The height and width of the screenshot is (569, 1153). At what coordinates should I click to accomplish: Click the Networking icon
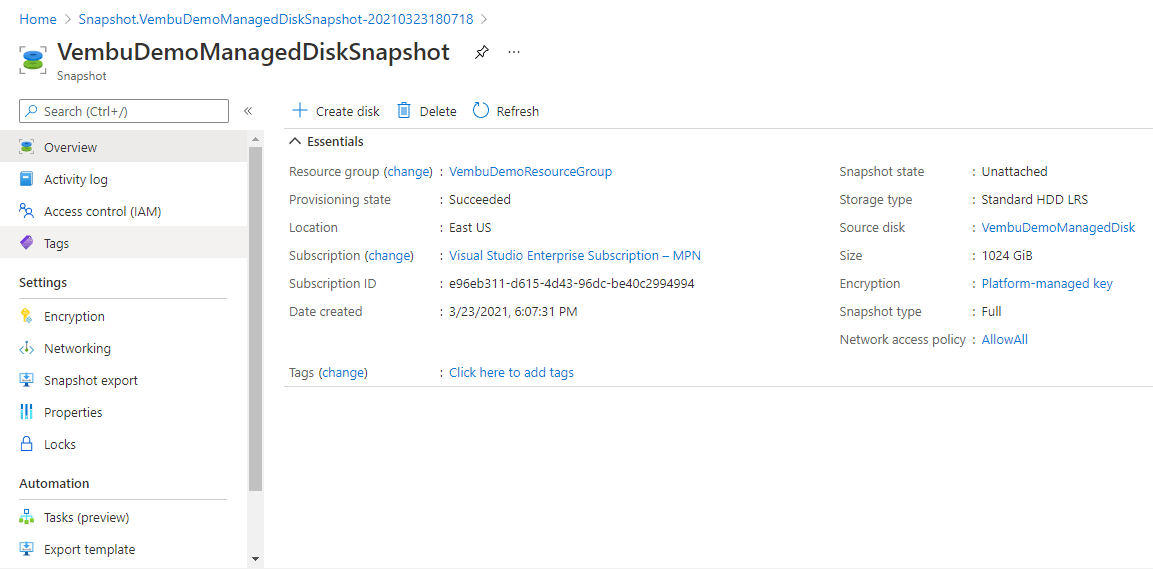(x=26, y=348)
